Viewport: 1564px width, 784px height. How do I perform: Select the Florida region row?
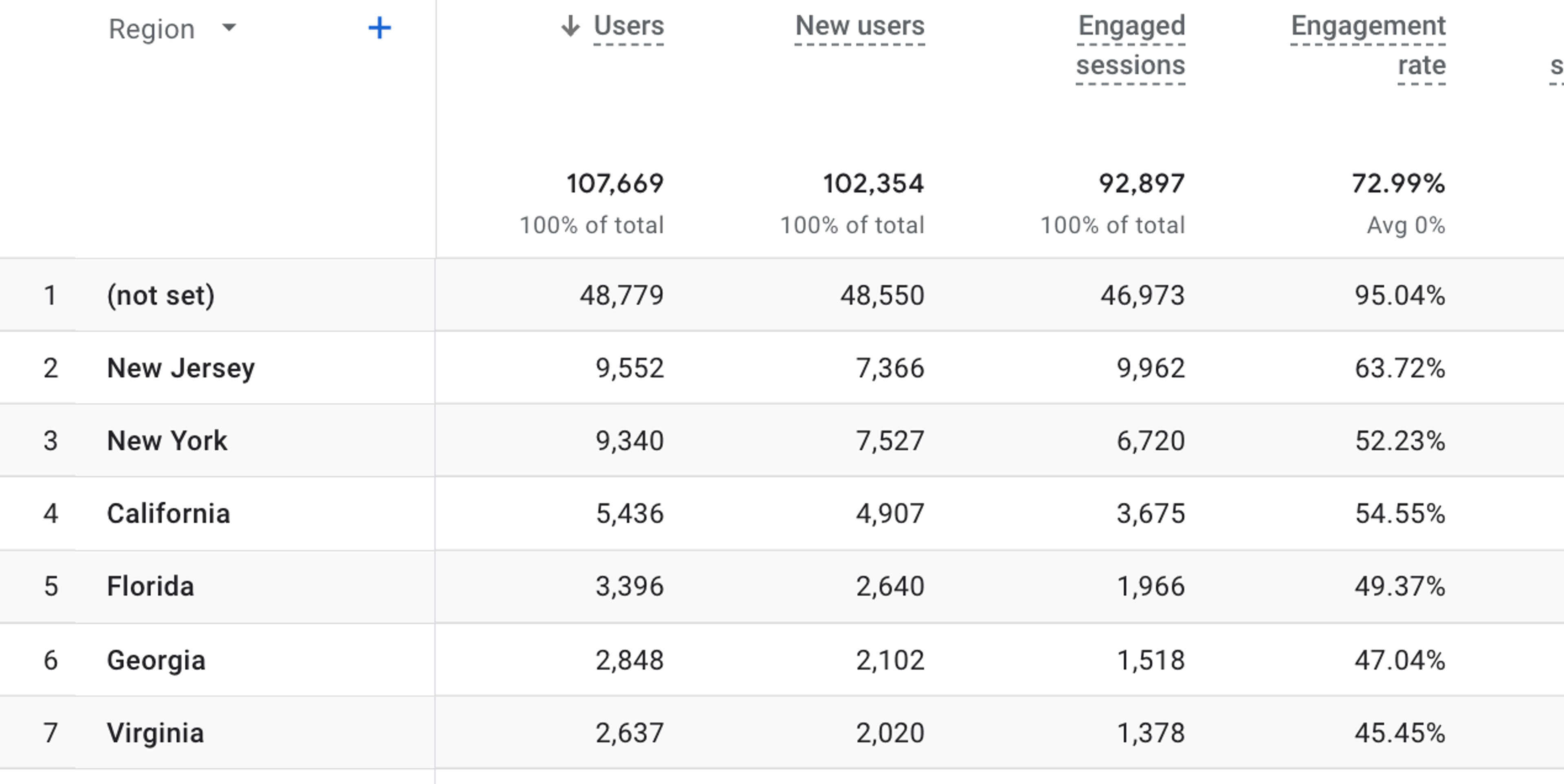(x=782, y=587)
